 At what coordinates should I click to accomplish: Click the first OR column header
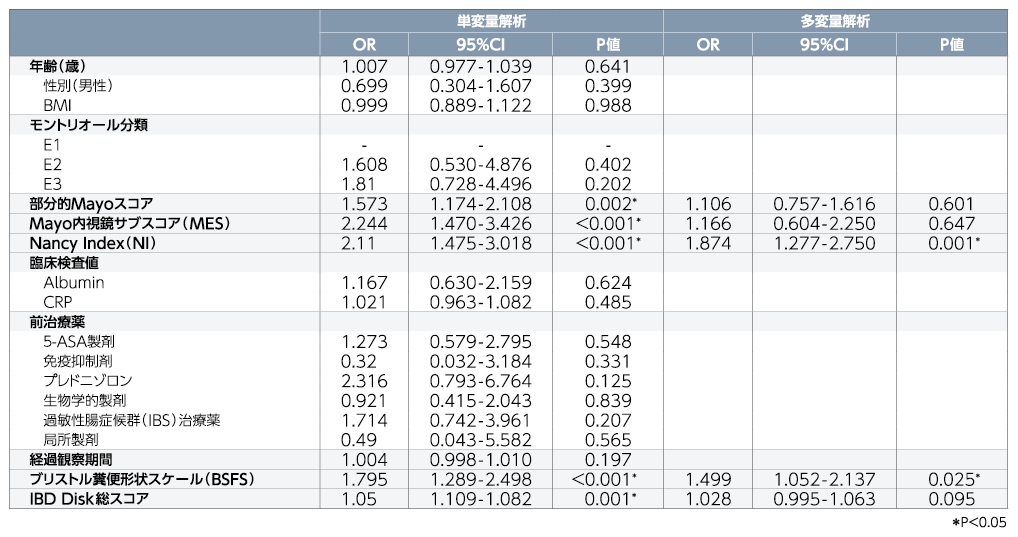click(364, 44)
